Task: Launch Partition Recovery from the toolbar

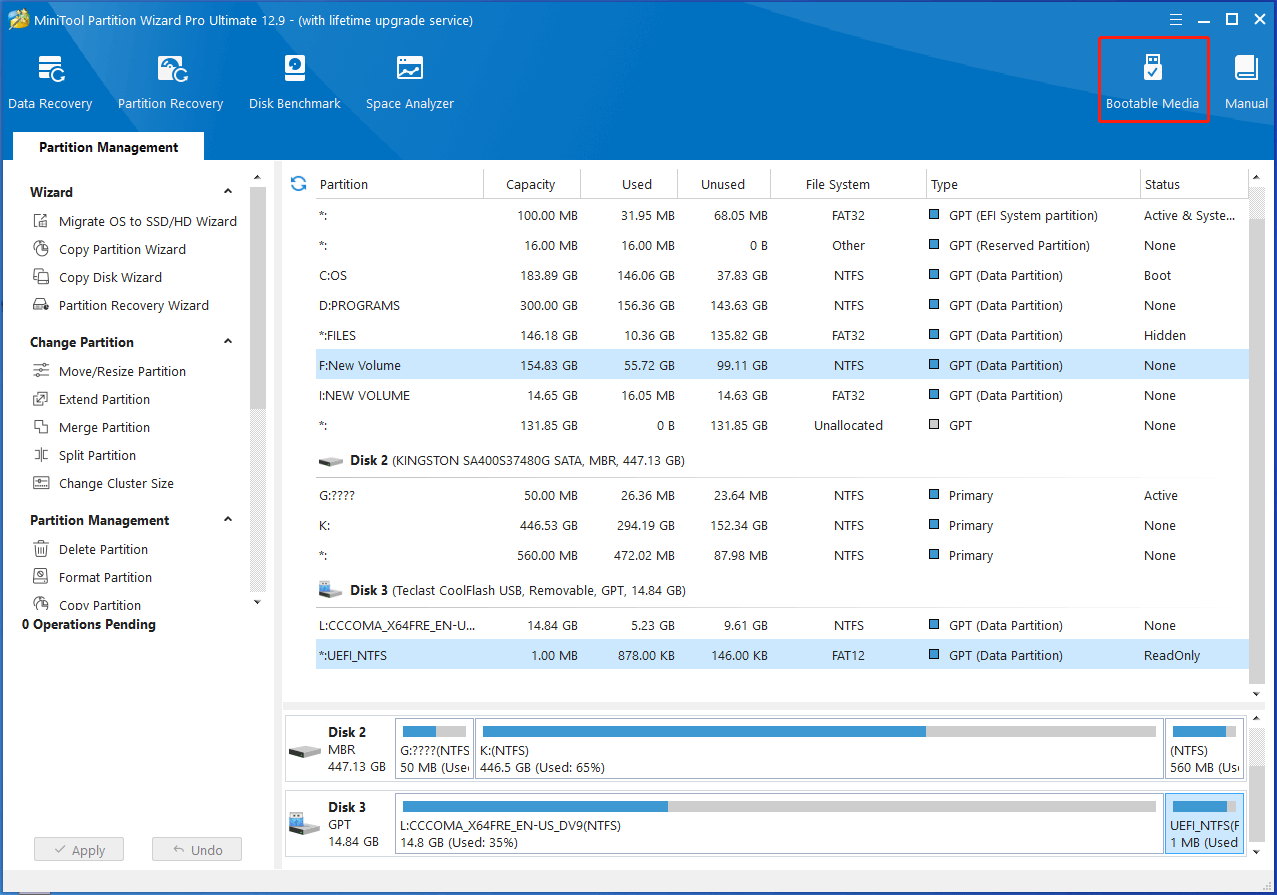Action: [x=170, y=82]
